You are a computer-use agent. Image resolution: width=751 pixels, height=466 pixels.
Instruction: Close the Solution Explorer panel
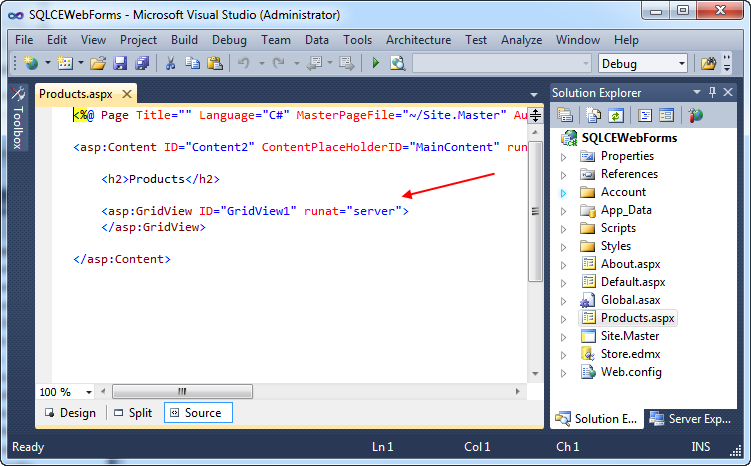pyautogui.click(x=728, y=92)
